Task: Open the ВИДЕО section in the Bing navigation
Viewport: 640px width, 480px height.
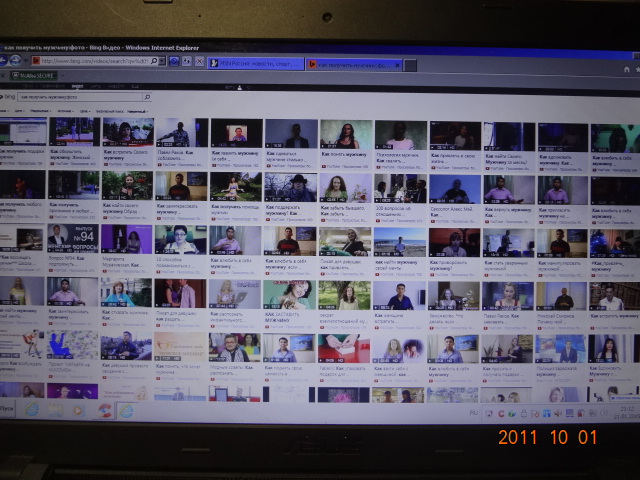Action: (77, 86)
